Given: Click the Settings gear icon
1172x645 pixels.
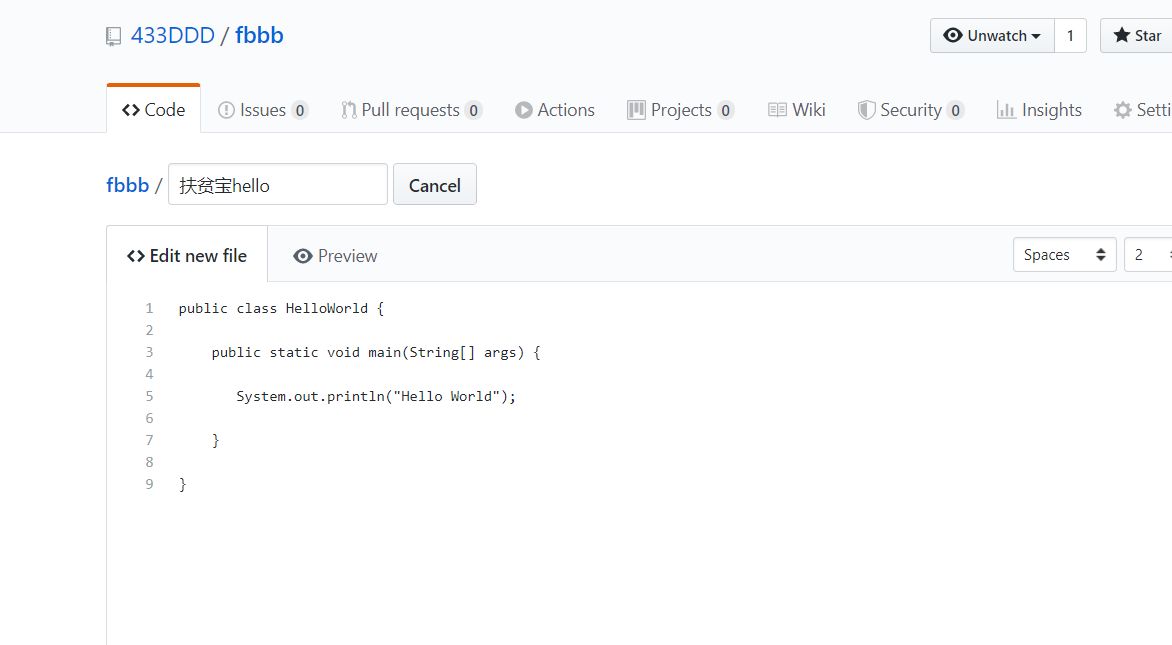Looking at the screenshot, I should 1123,110.
